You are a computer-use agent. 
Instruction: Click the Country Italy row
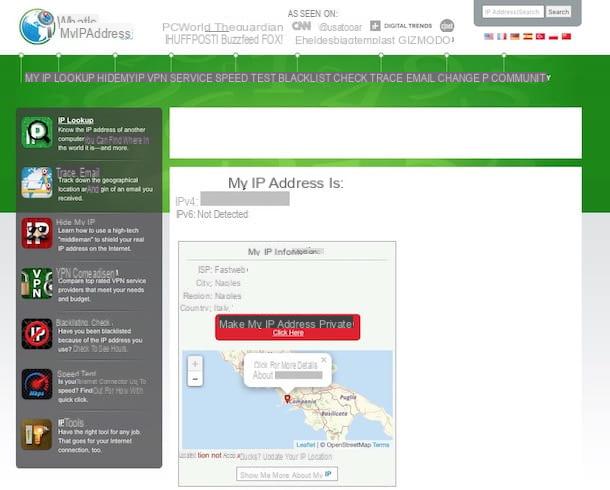(x=206, y=308)
